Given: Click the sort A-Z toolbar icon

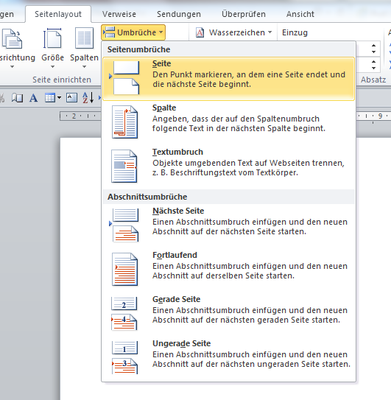Looking at the screenshot, I should (x=88, y=98).
